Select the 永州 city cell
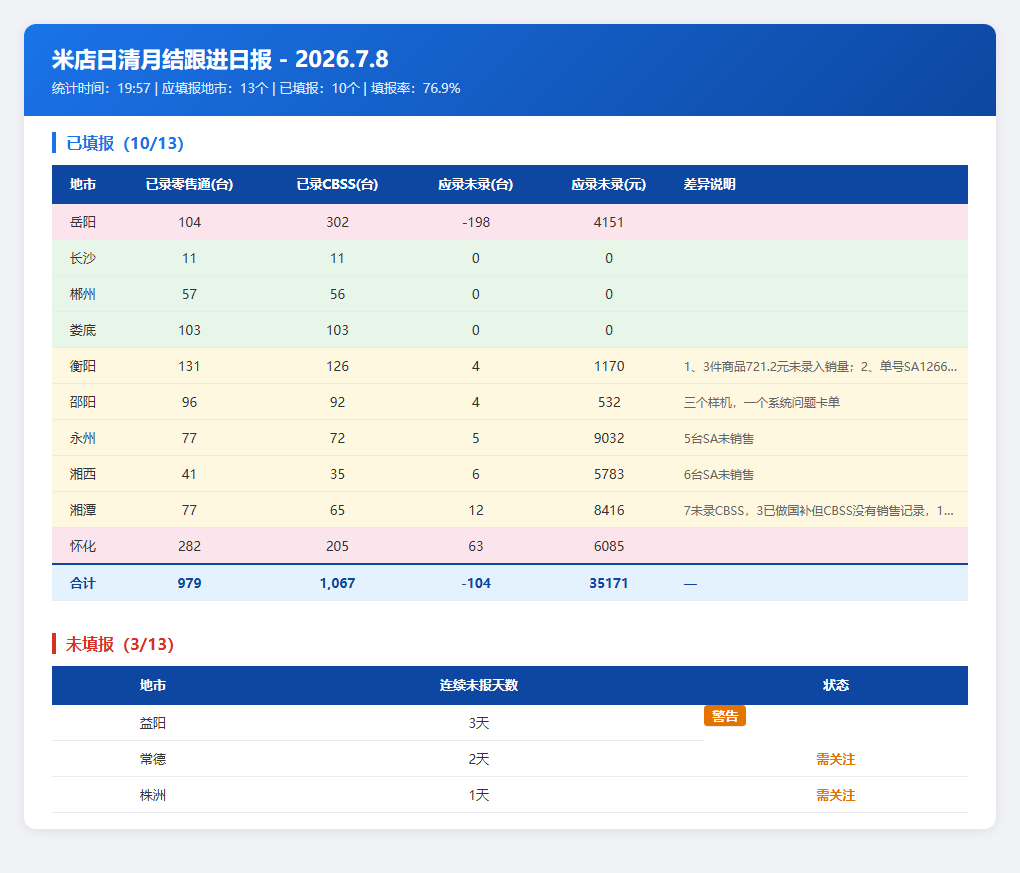 [83, 438]
